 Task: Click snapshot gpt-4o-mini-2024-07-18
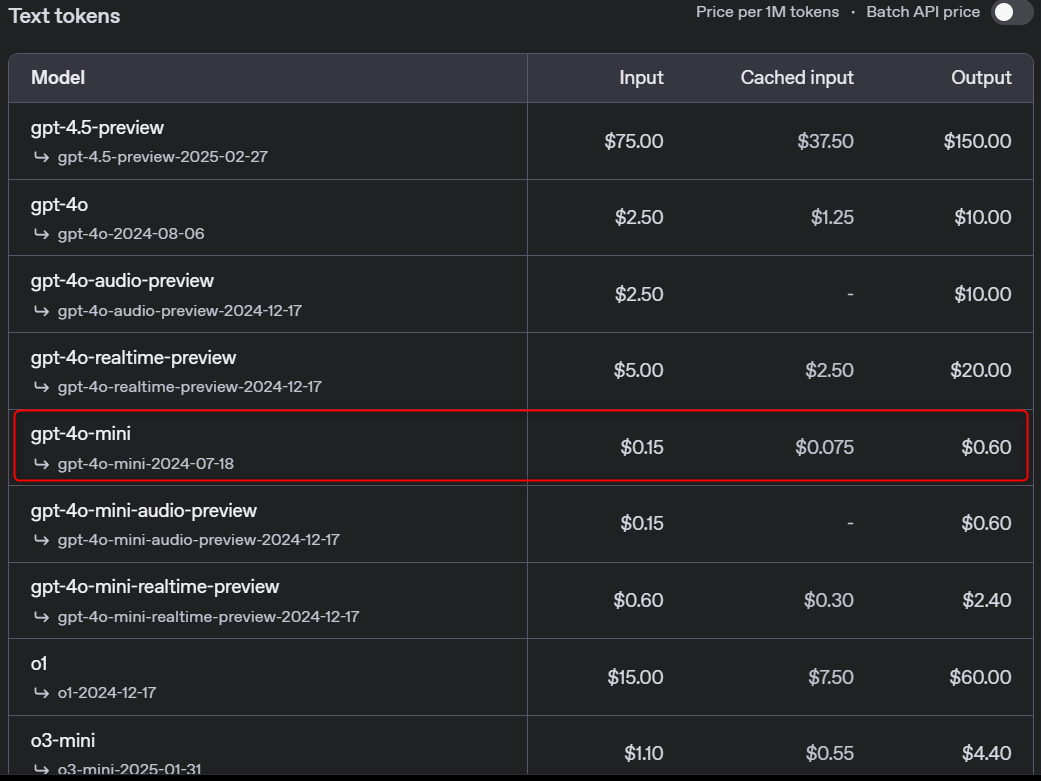145,464
